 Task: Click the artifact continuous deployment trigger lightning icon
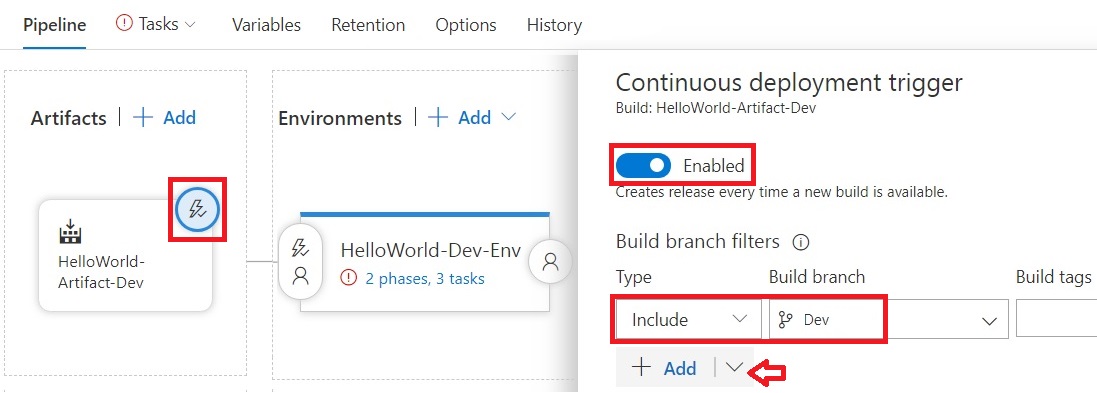(x=197, y=209)
